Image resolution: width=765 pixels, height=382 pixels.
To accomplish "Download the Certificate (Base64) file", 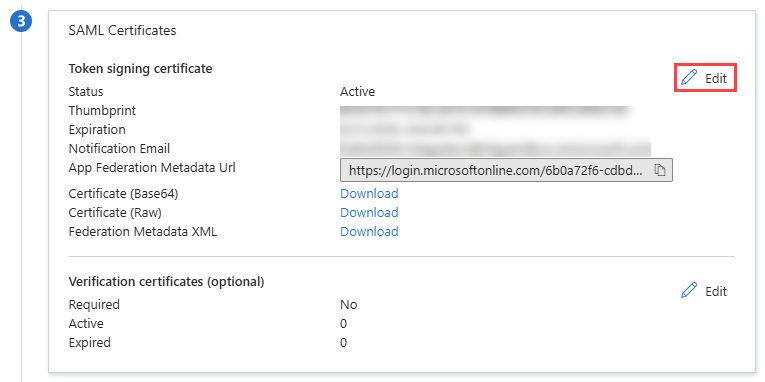I will pyautogui.click(x=369, y=194).
